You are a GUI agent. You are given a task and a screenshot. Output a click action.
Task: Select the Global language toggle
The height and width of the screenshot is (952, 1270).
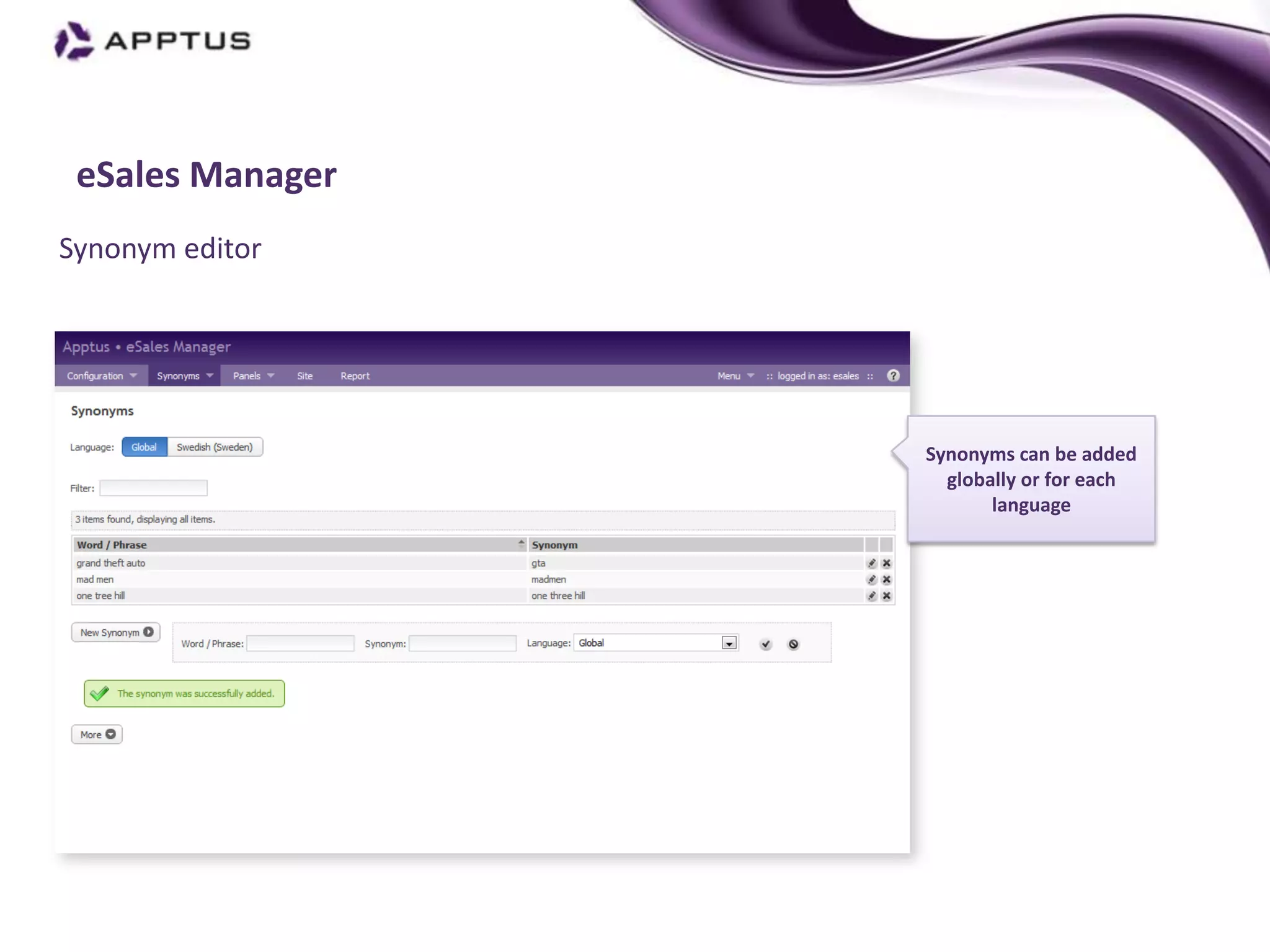point(144,447)
